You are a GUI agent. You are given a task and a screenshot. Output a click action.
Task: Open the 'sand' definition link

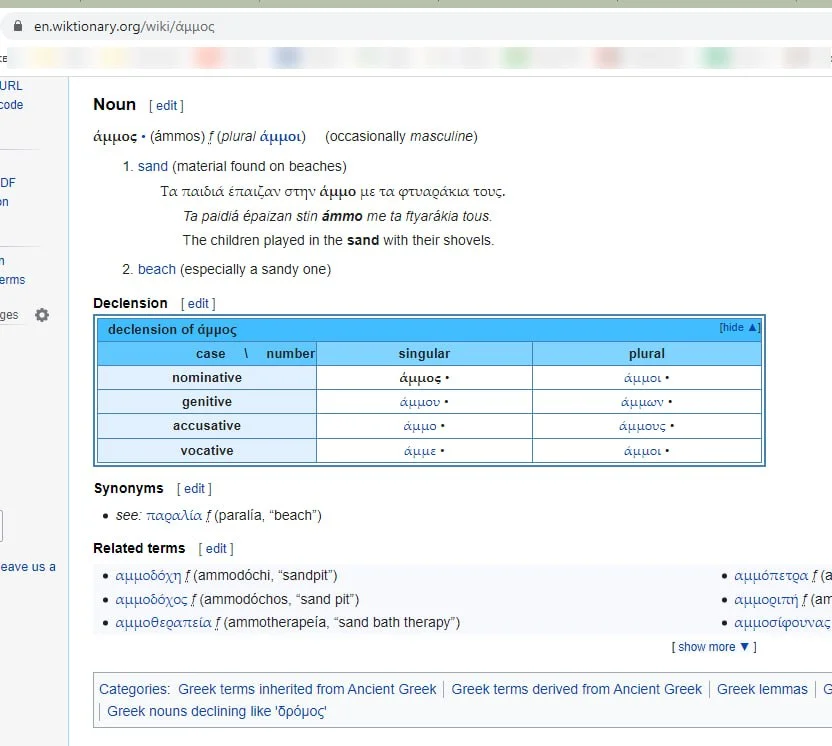point(153,166)
